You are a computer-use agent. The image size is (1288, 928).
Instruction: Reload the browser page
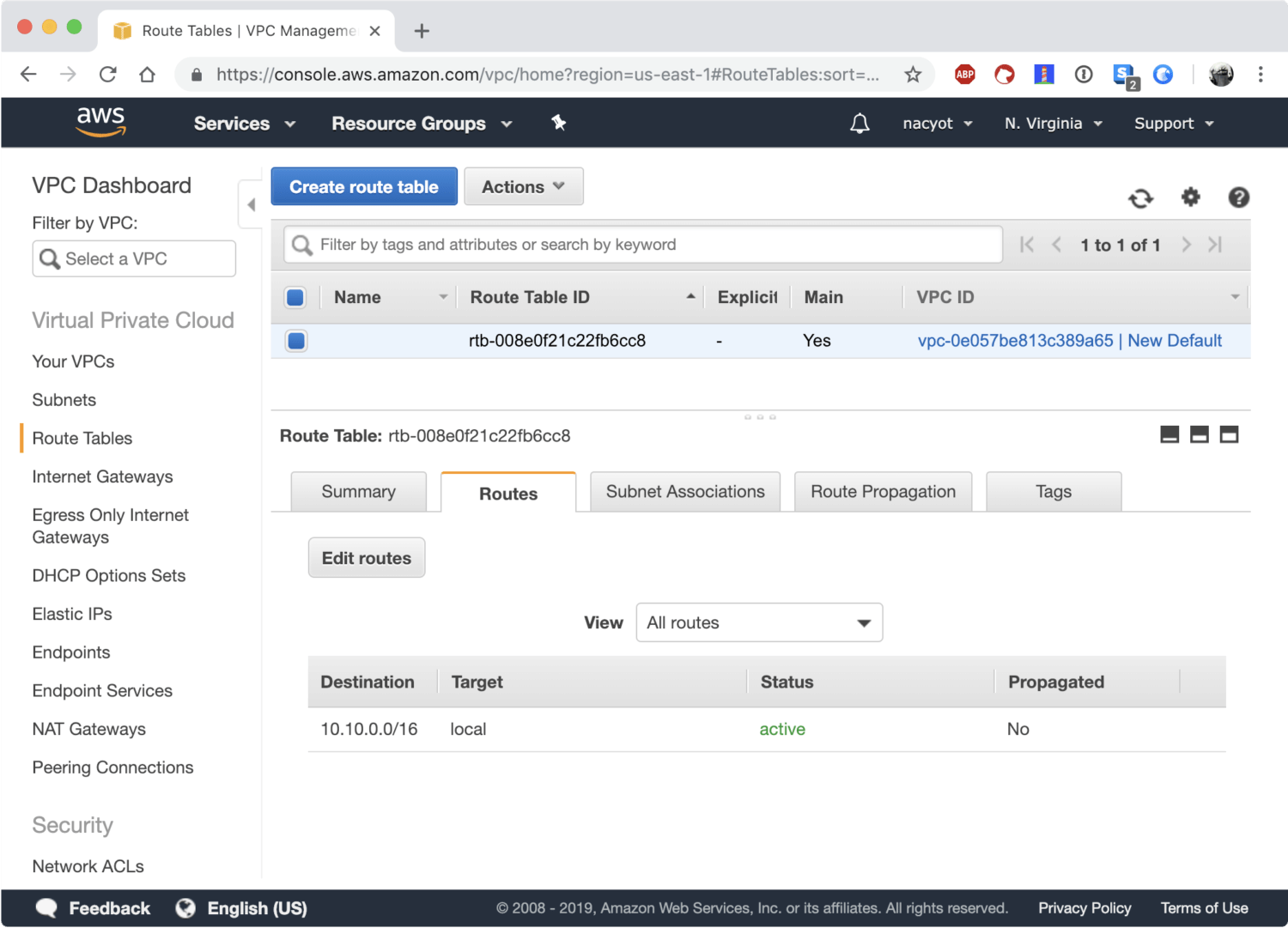point(107,75)
